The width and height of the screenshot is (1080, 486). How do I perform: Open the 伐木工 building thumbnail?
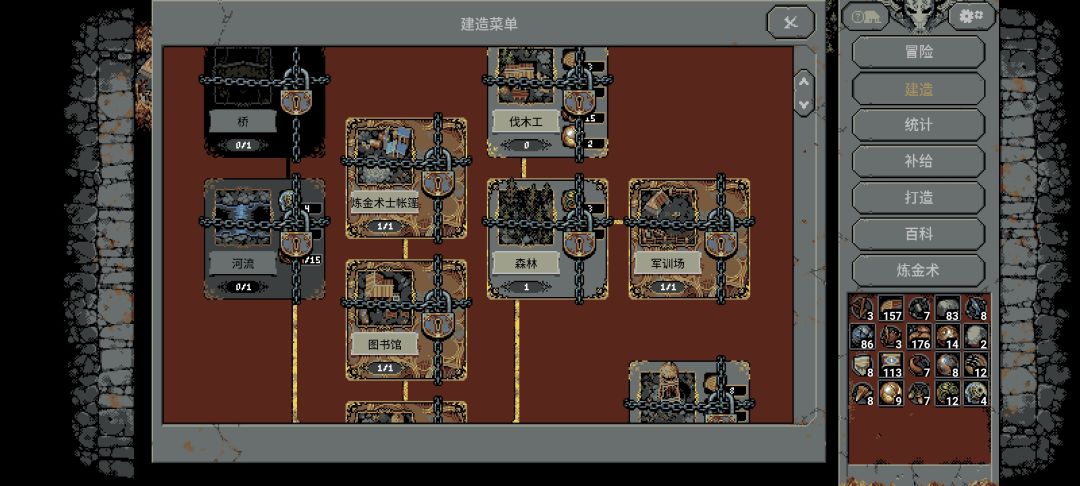526,76
